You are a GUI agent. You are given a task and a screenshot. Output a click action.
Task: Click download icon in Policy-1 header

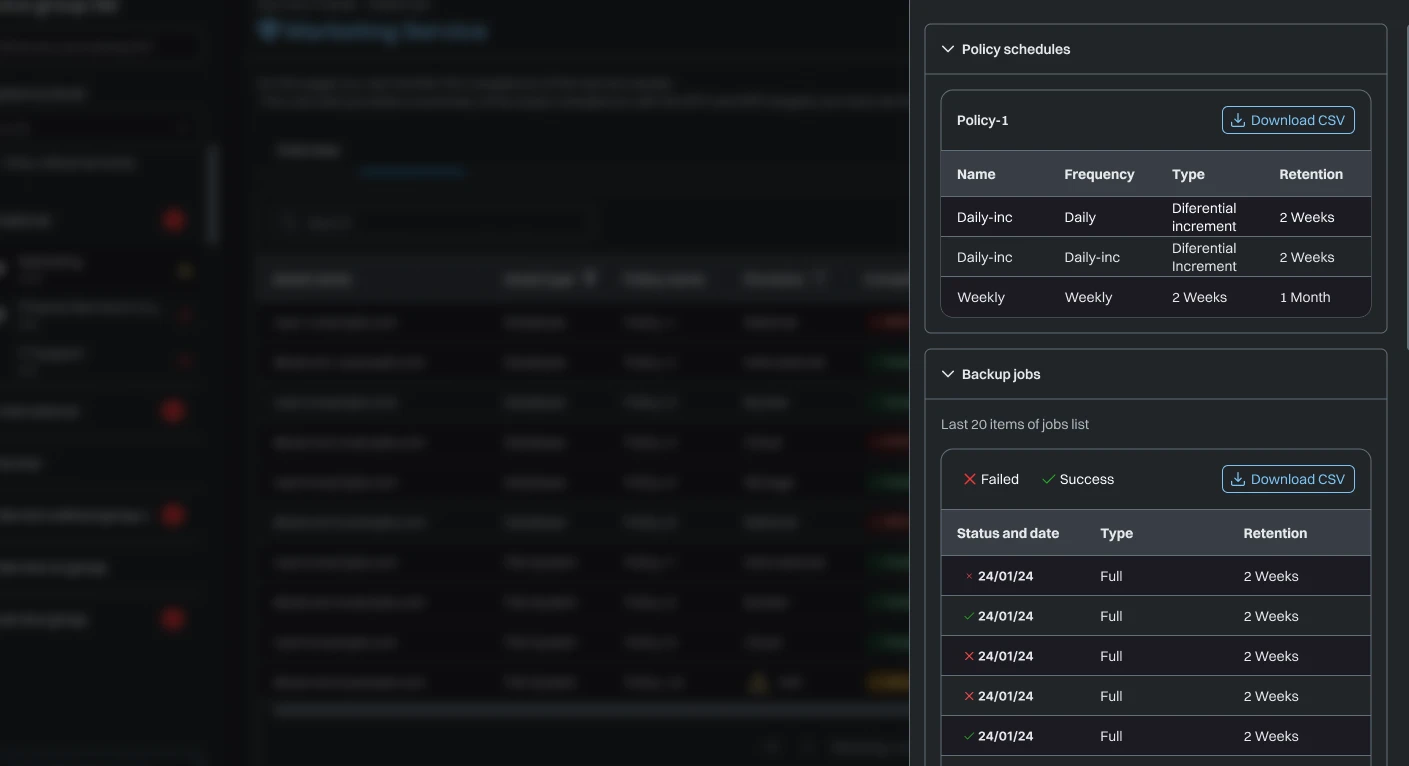tap(1237, 120)
